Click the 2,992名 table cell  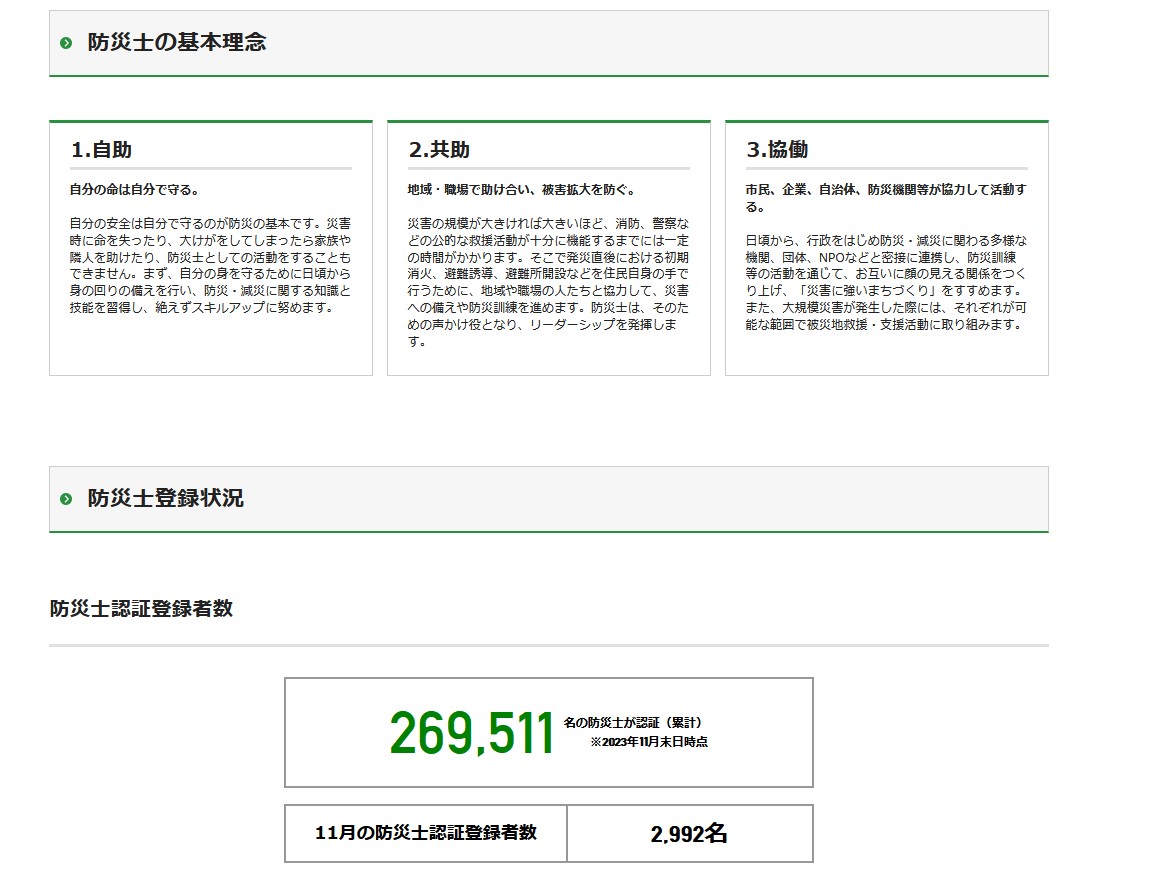pyautogui.click(x=689, y=834)
